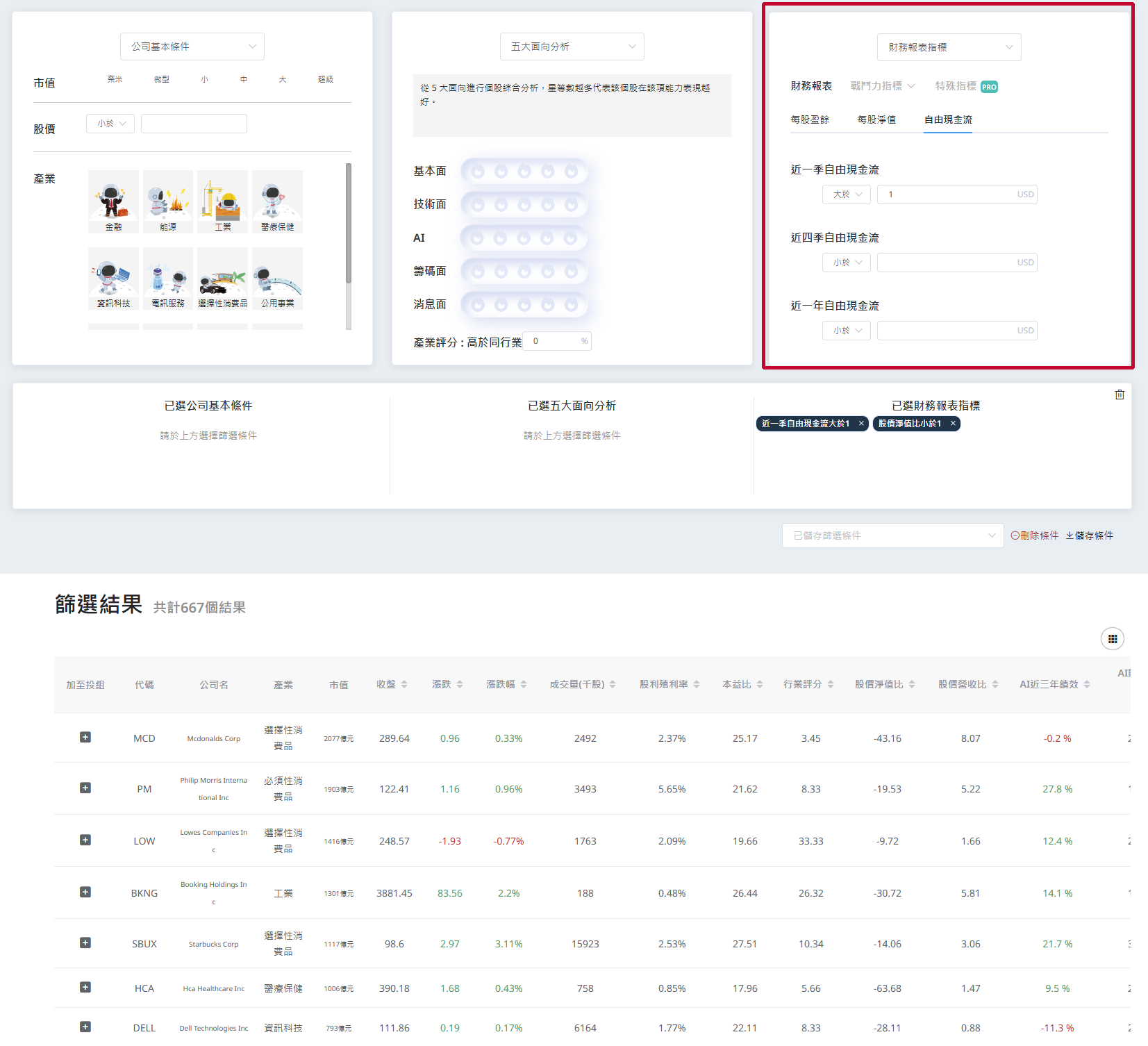
Task: Remove the 股價淨值比小於1 filter chip
Action: click(953, 424)
